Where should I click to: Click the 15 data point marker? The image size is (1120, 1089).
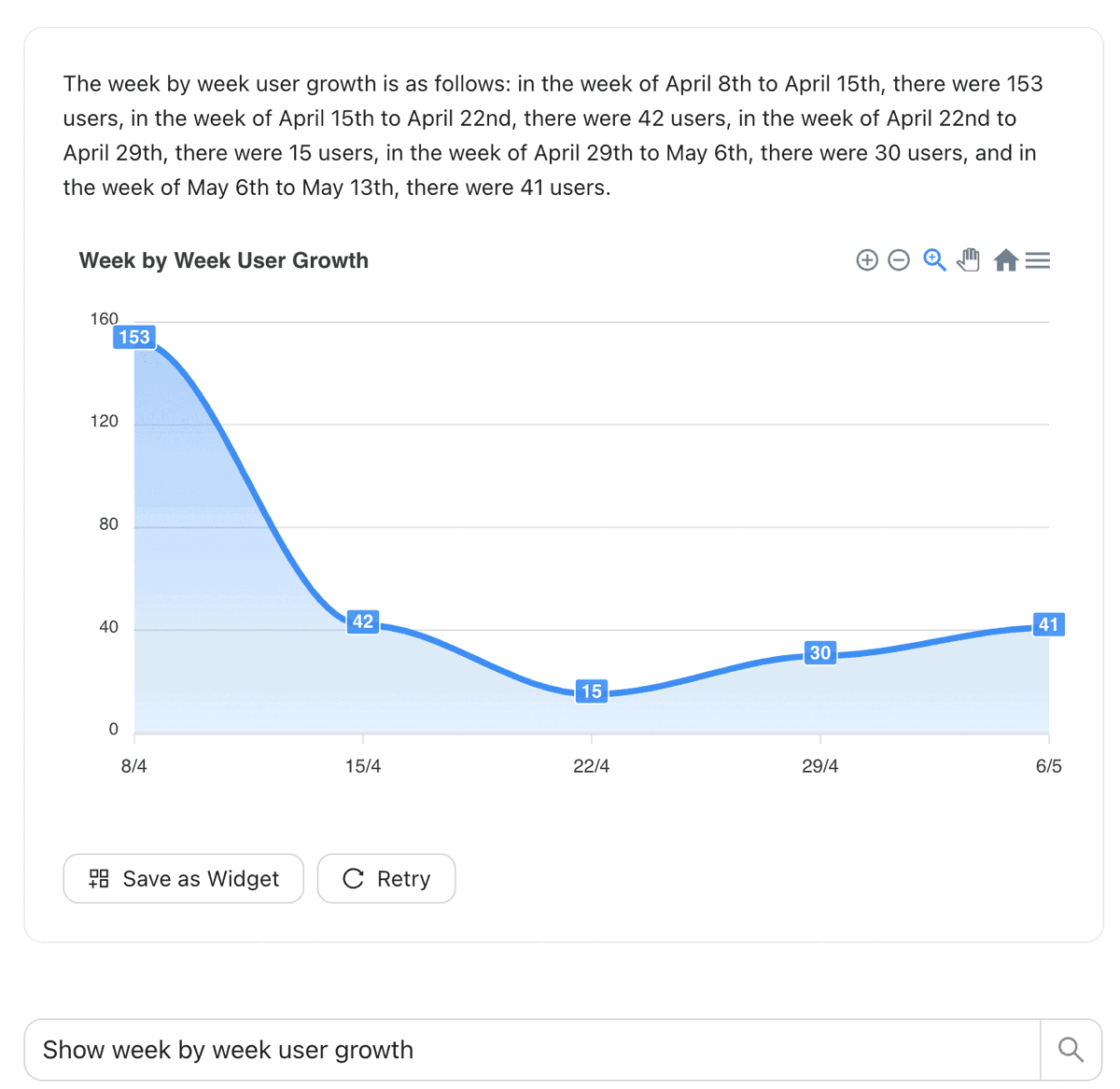click(592, 691)
